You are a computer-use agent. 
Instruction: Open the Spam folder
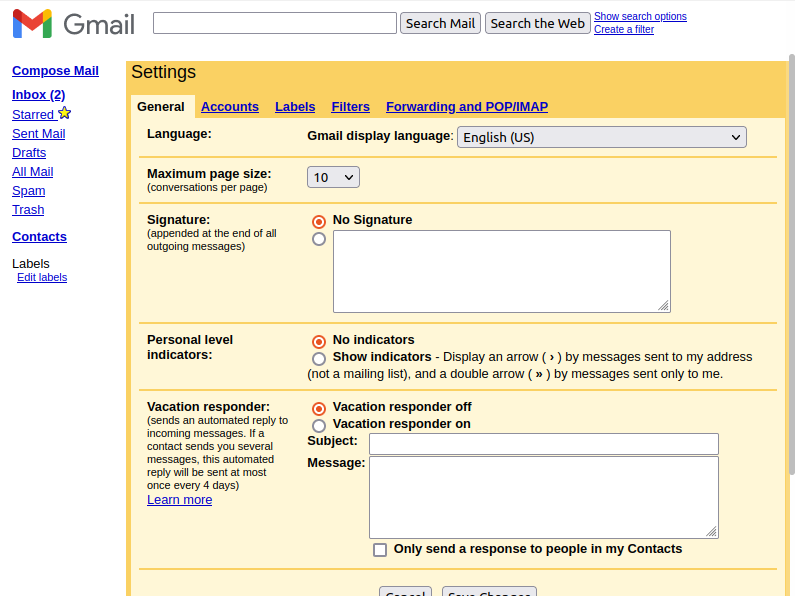coord(28,191)
